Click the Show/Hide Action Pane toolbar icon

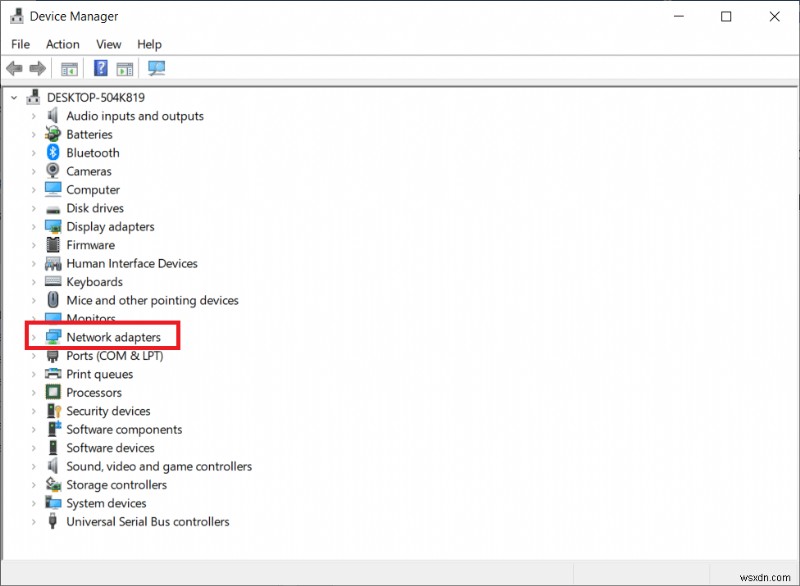coord(123,68)
